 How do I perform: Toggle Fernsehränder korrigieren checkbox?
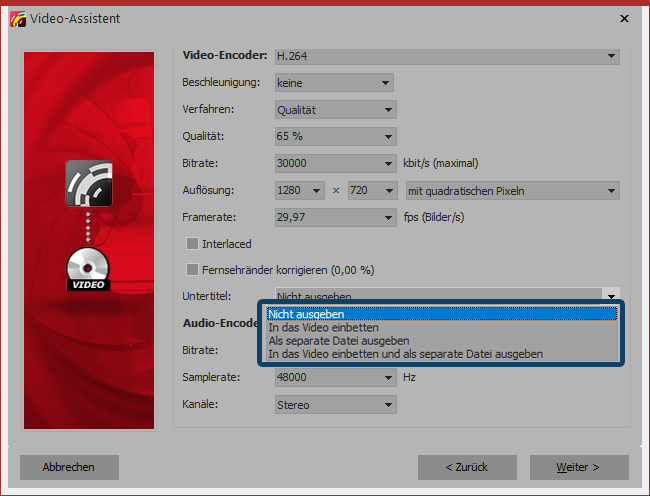tap(193, 270)
